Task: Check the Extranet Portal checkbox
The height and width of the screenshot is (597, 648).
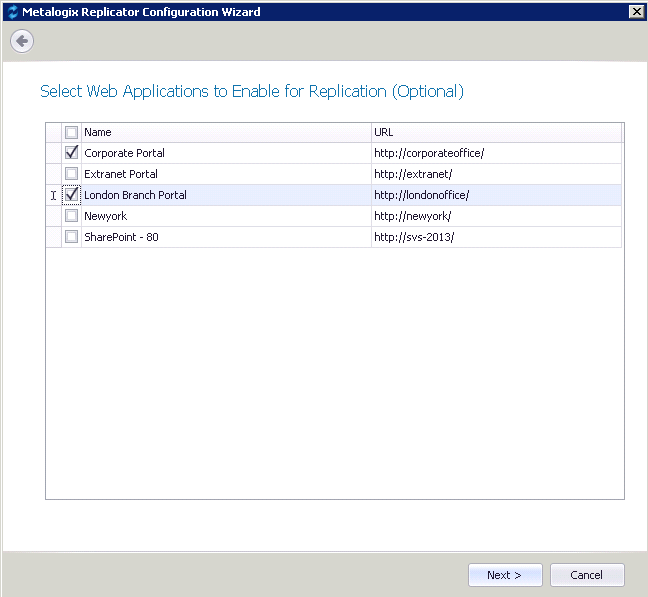Action: tap(71, 174)
